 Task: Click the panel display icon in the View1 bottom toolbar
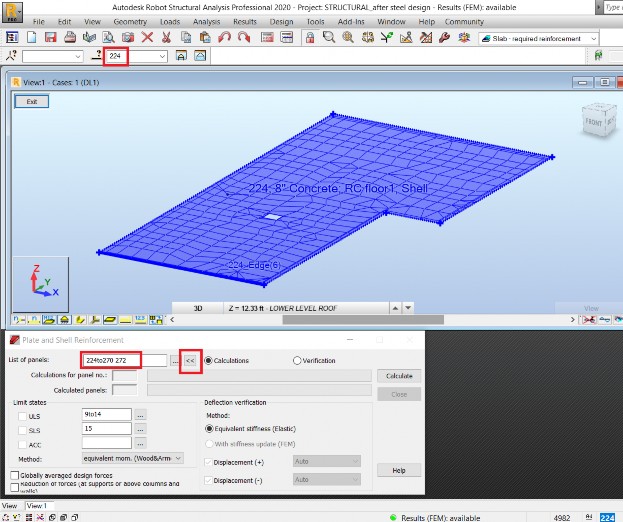109,319
